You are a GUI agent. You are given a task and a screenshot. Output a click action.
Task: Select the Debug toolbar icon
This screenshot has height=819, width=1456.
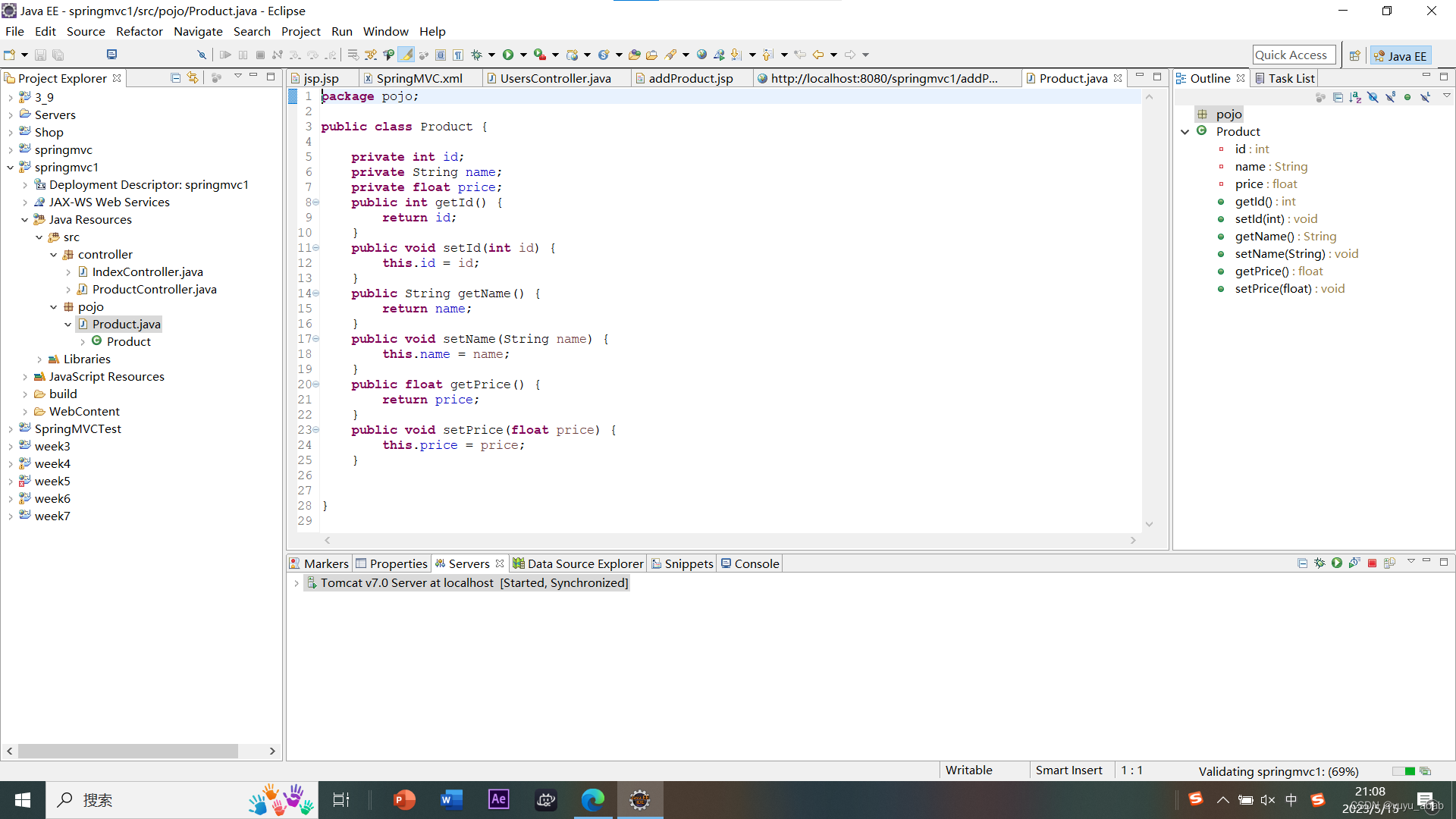point(476,55)
